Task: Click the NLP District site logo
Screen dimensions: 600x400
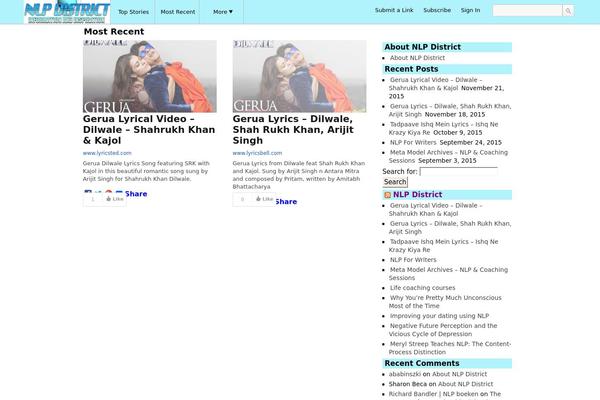Action: pyautogui.click(x=67, y=12)
